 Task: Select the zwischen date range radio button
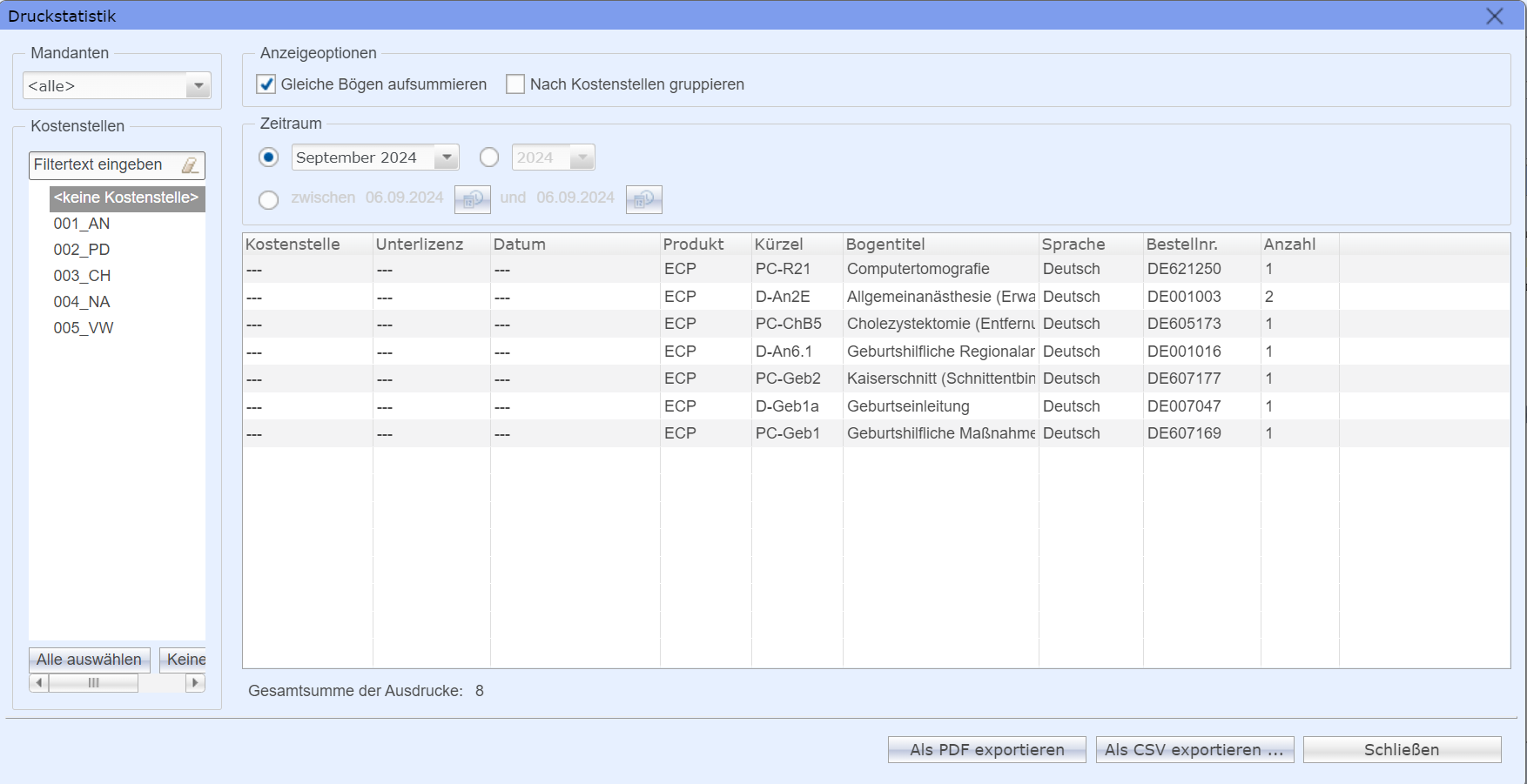(x=268, y=200)
